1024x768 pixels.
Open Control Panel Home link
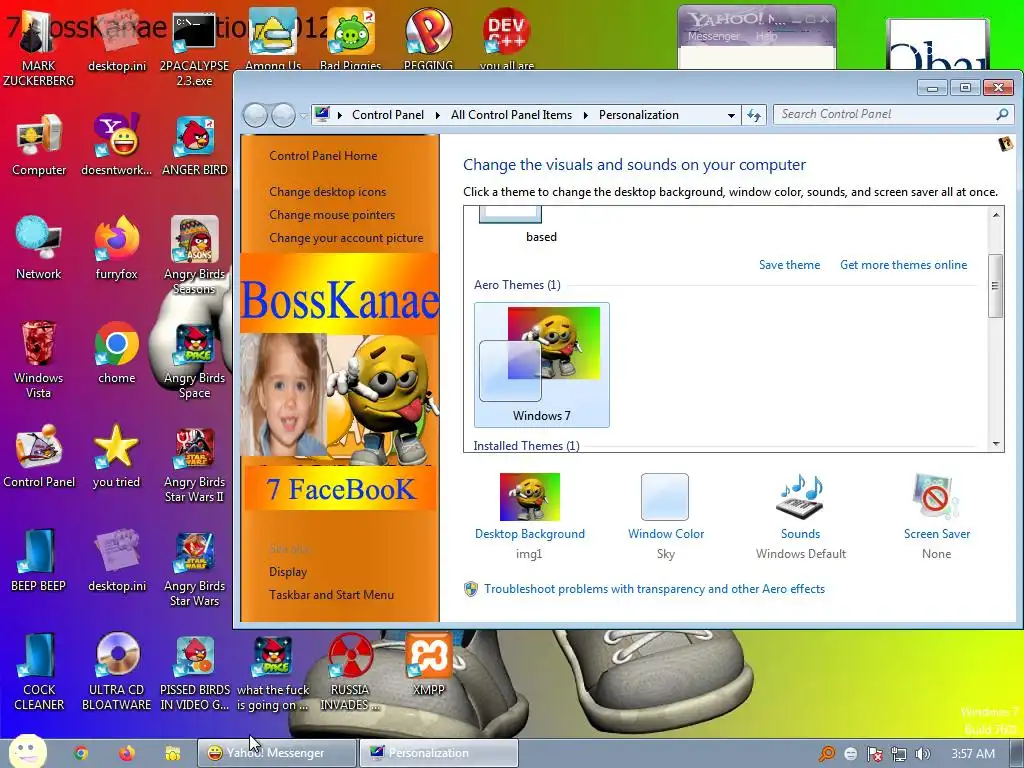[323, 155]
